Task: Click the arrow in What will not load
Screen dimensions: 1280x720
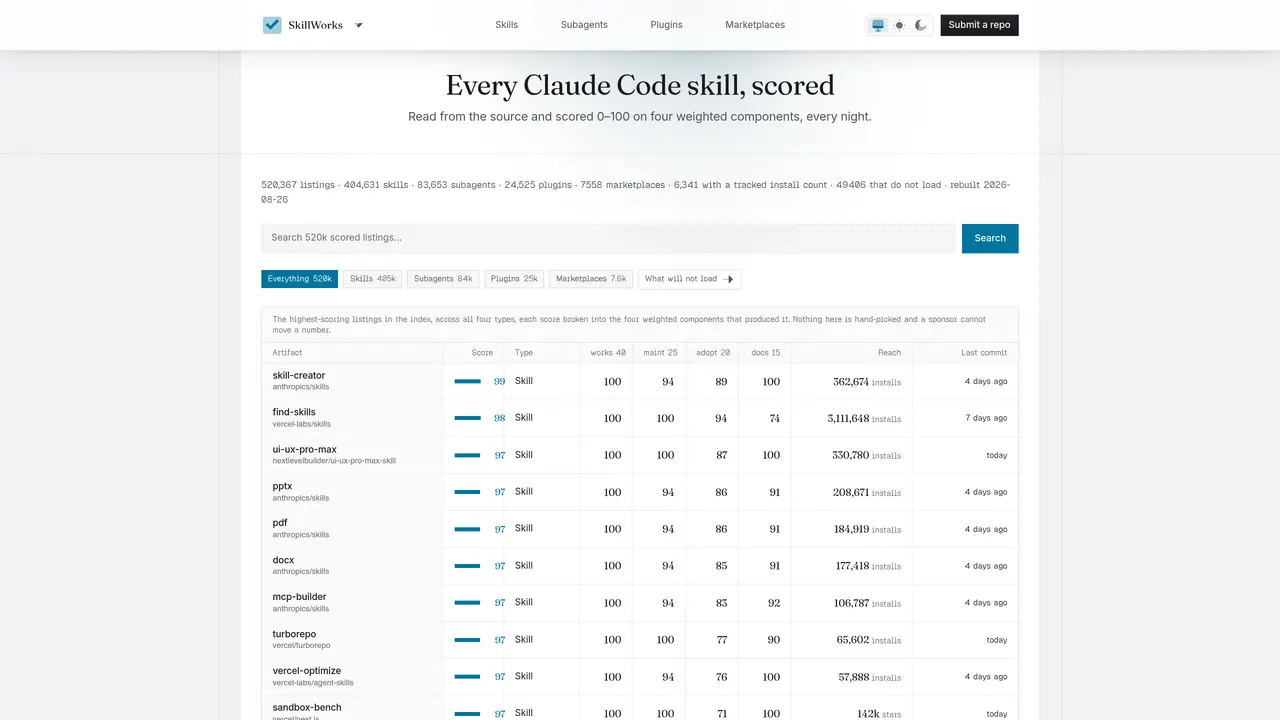Action: [728, 279]
